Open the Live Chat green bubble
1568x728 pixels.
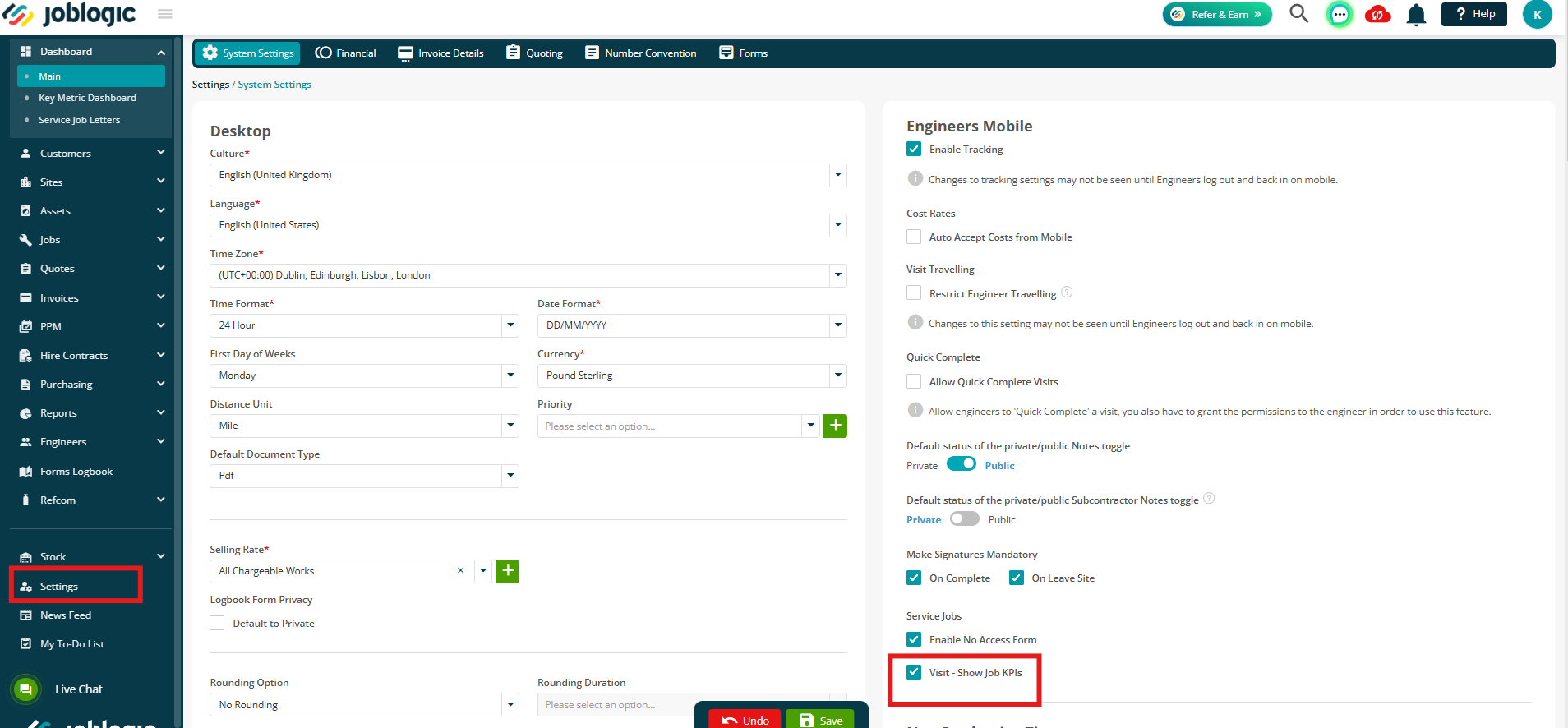pos(25,689)
